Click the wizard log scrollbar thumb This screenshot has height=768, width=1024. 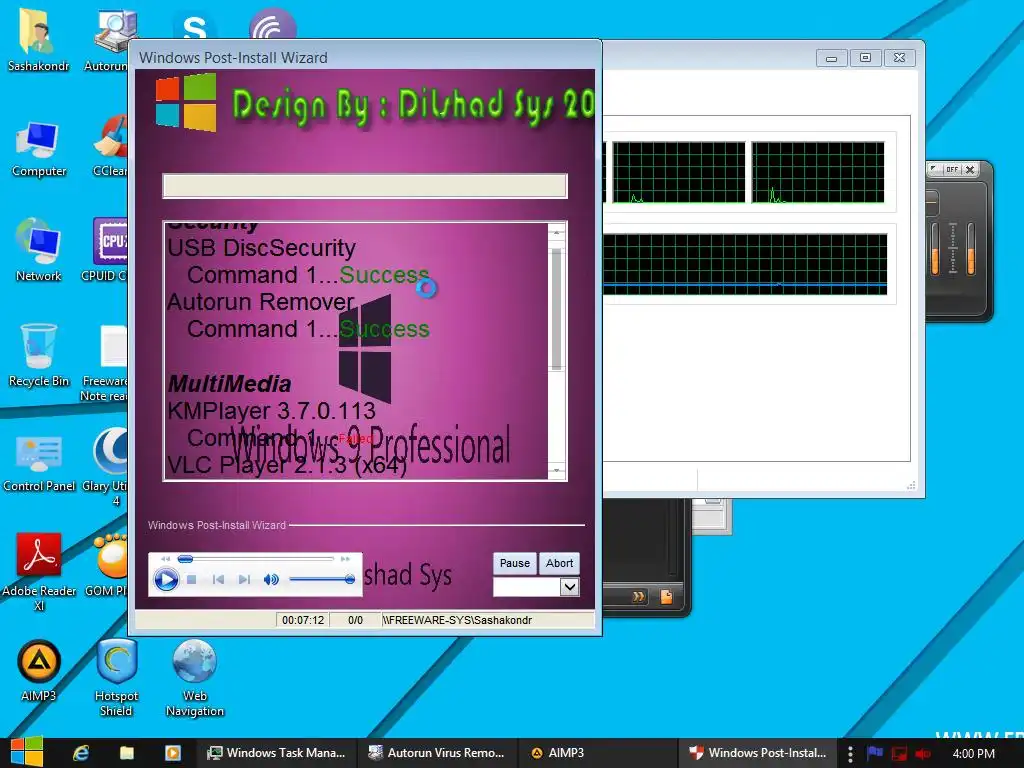(556, 309)
